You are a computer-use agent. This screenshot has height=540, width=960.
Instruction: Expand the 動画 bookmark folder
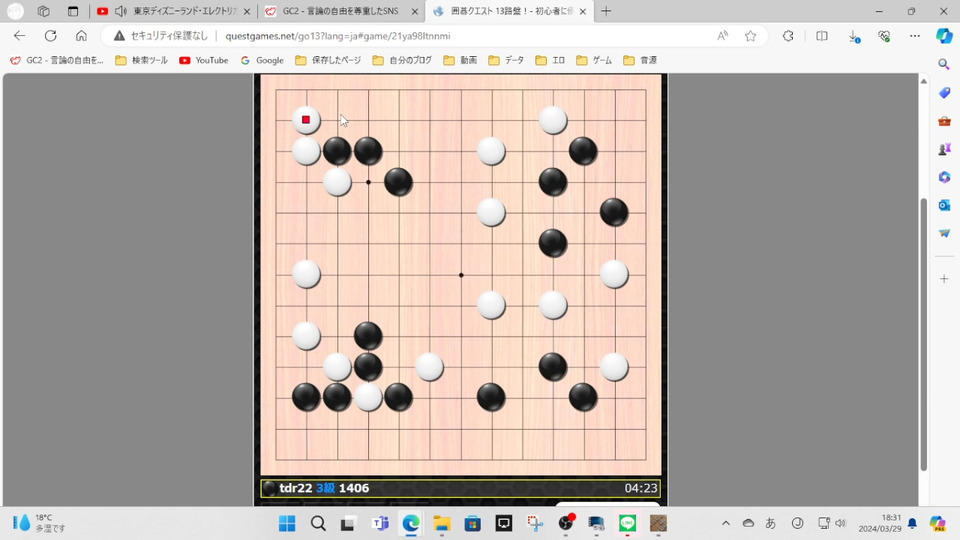click(x=460, y=60)
